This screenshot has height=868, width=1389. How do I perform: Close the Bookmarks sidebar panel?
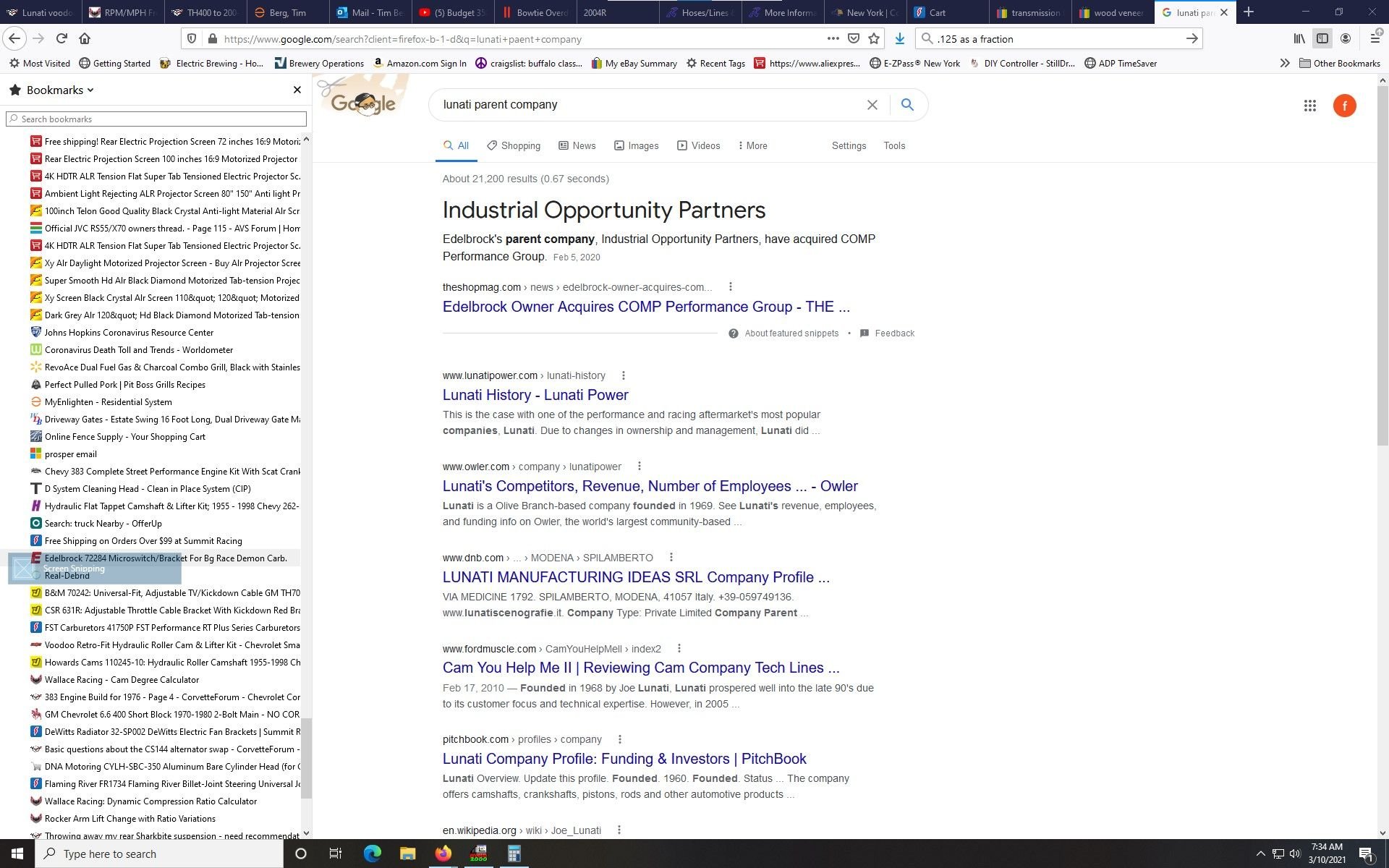pos(297,90)
